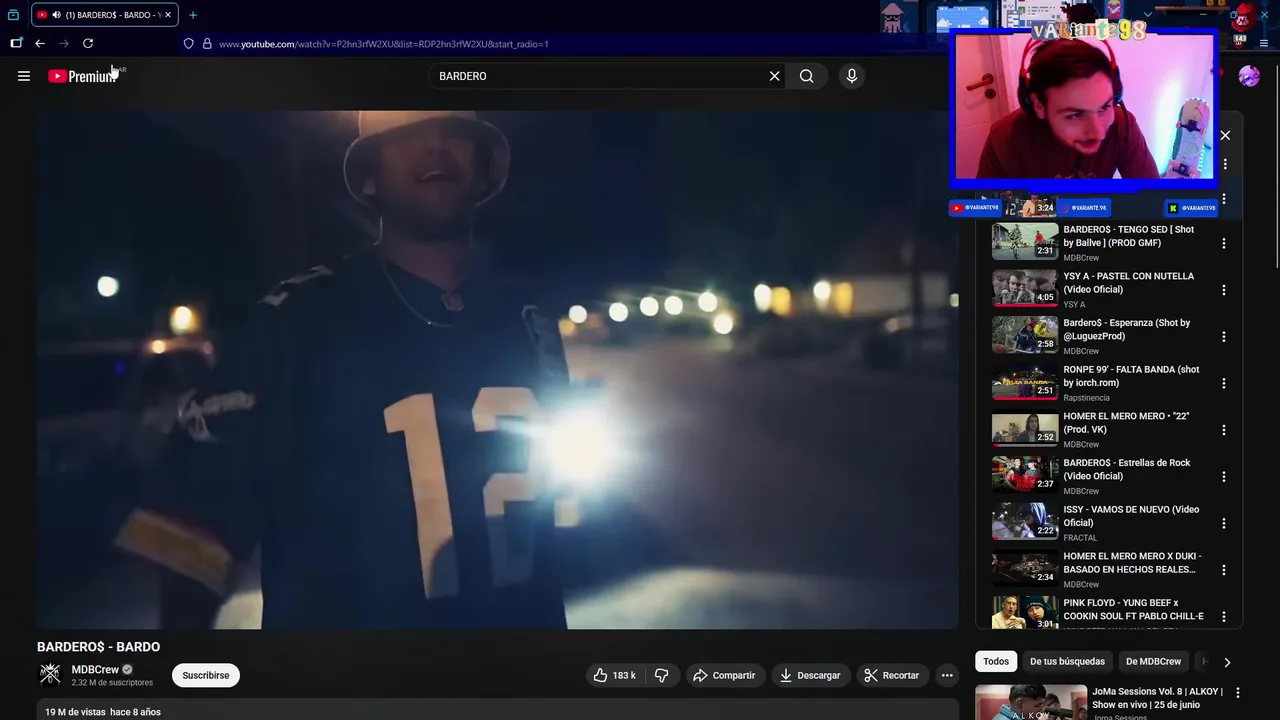Screen dimensions: 1280x720
Task: Click JoMa Sessions ALKOY thumbnail
Action: tap(1031, 702)
